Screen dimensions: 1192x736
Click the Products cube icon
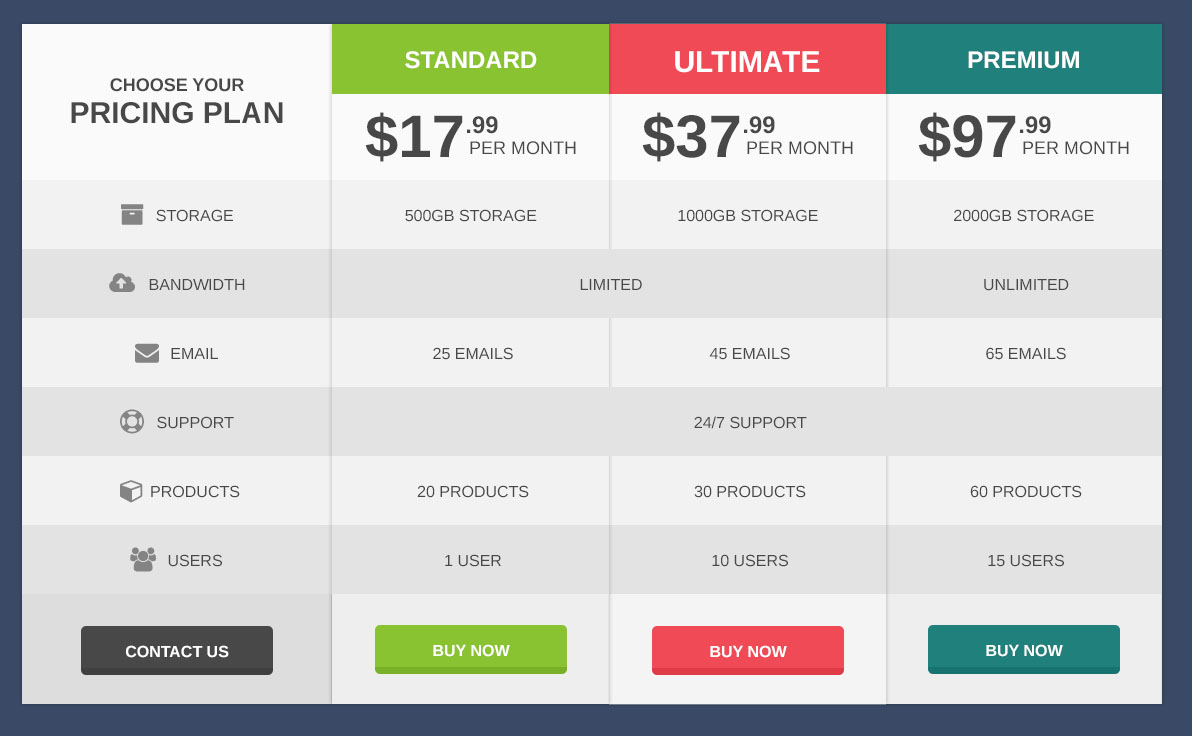(x=131, y=491)
